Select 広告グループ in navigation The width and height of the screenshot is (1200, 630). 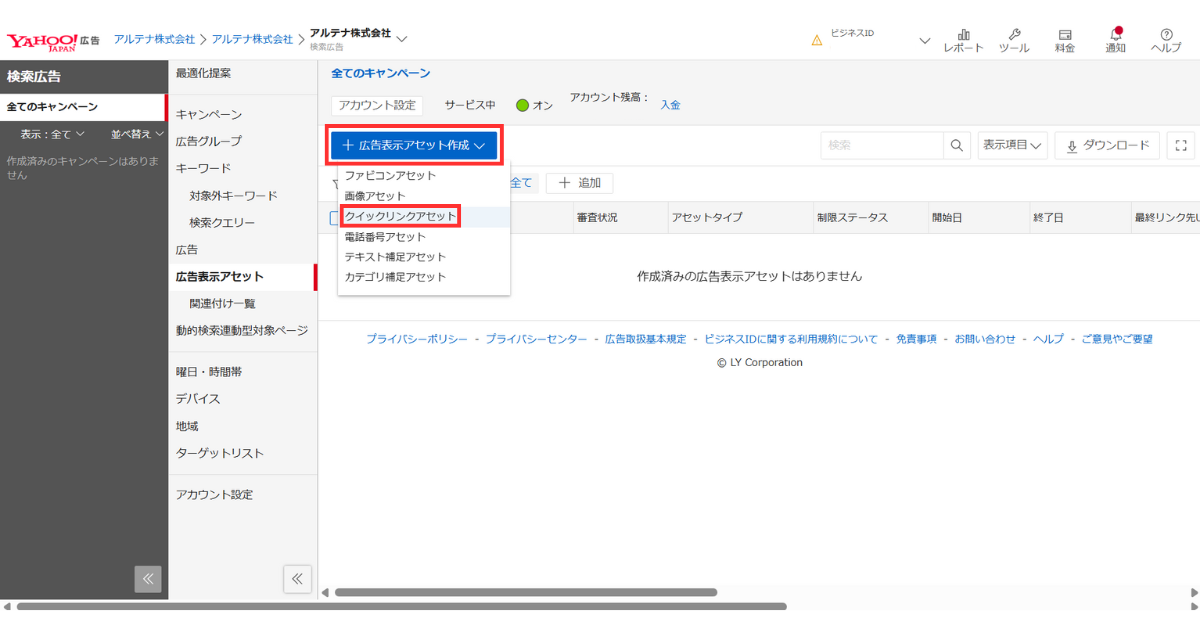point(208,141)
